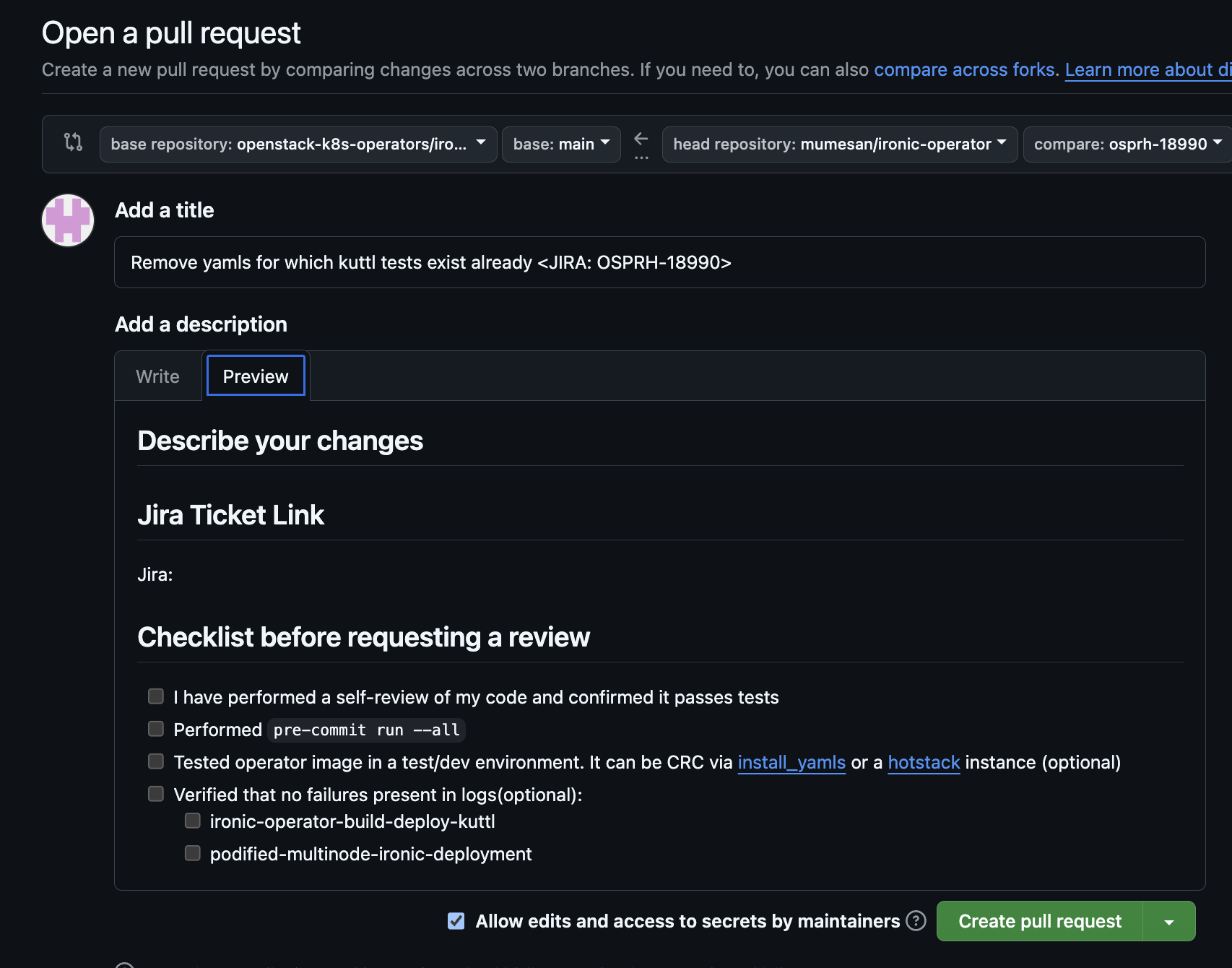Screen dimensions: 1232x968
Task: Open the base repository dropdown
Action: point(298,144)
